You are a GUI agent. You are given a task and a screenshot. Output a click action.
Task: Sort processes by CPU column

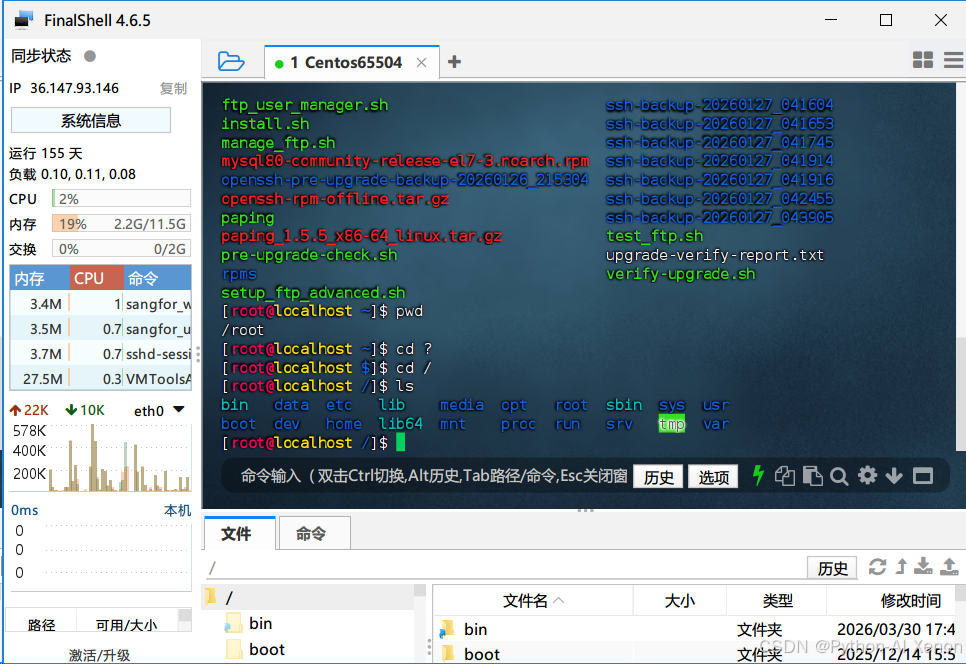click(x=97, y=278)
